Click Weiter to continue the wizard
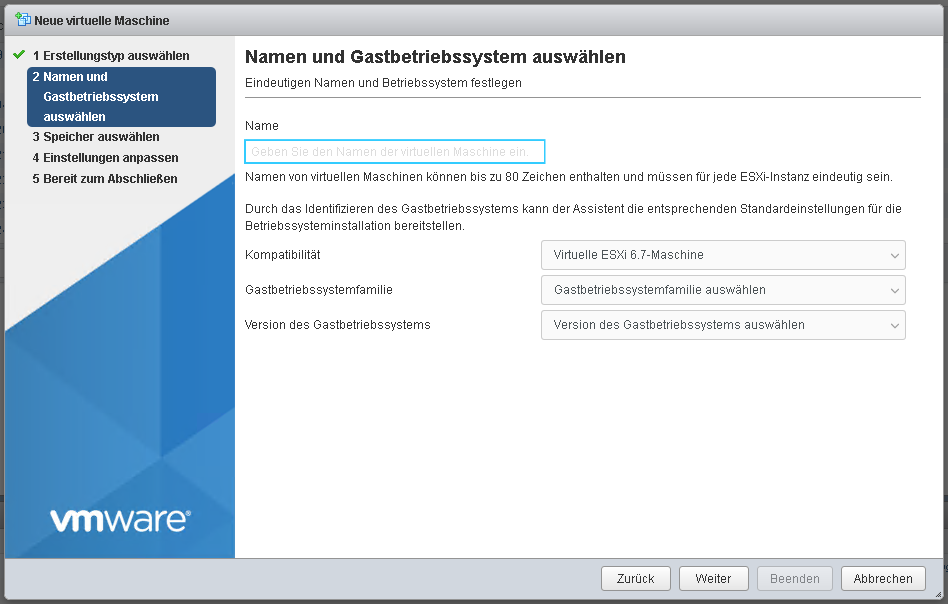Viewport: 948px width, 604px height. pos(713,578)
